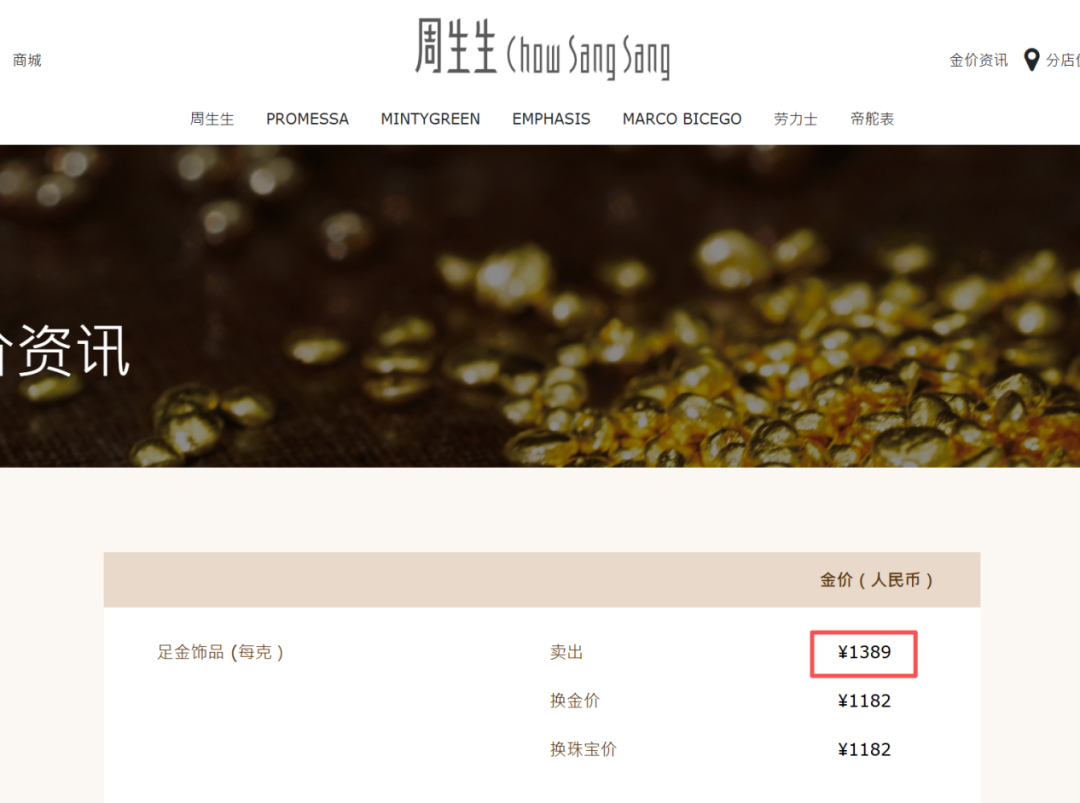
Task: Select the PROMESSA menu item
Action: (307, 119)
